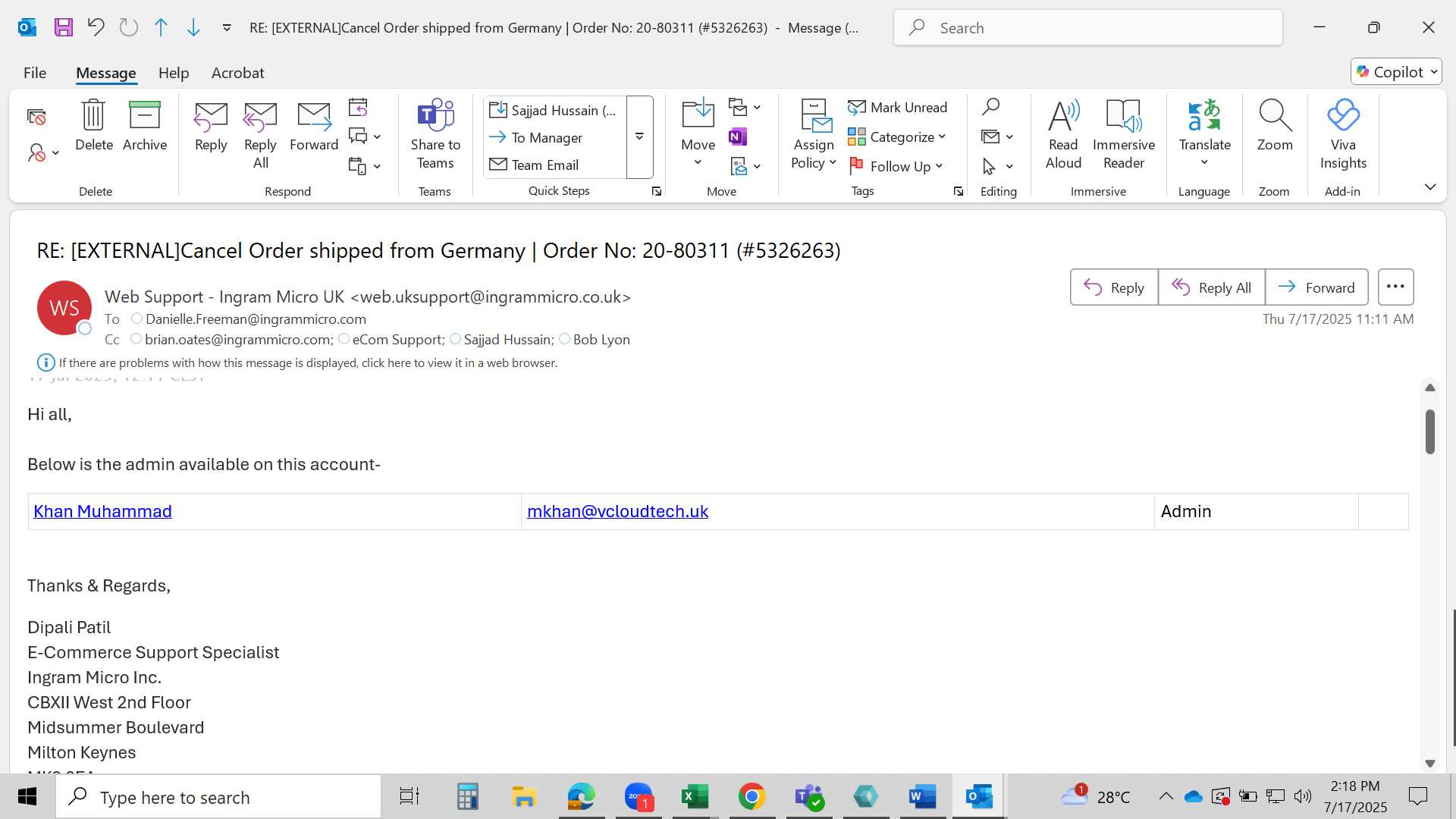Image resolution: width=1456 pixels, height=819 pixels.
Task: Archive this email
Action: pyautogui.click(x=145, y=126)
